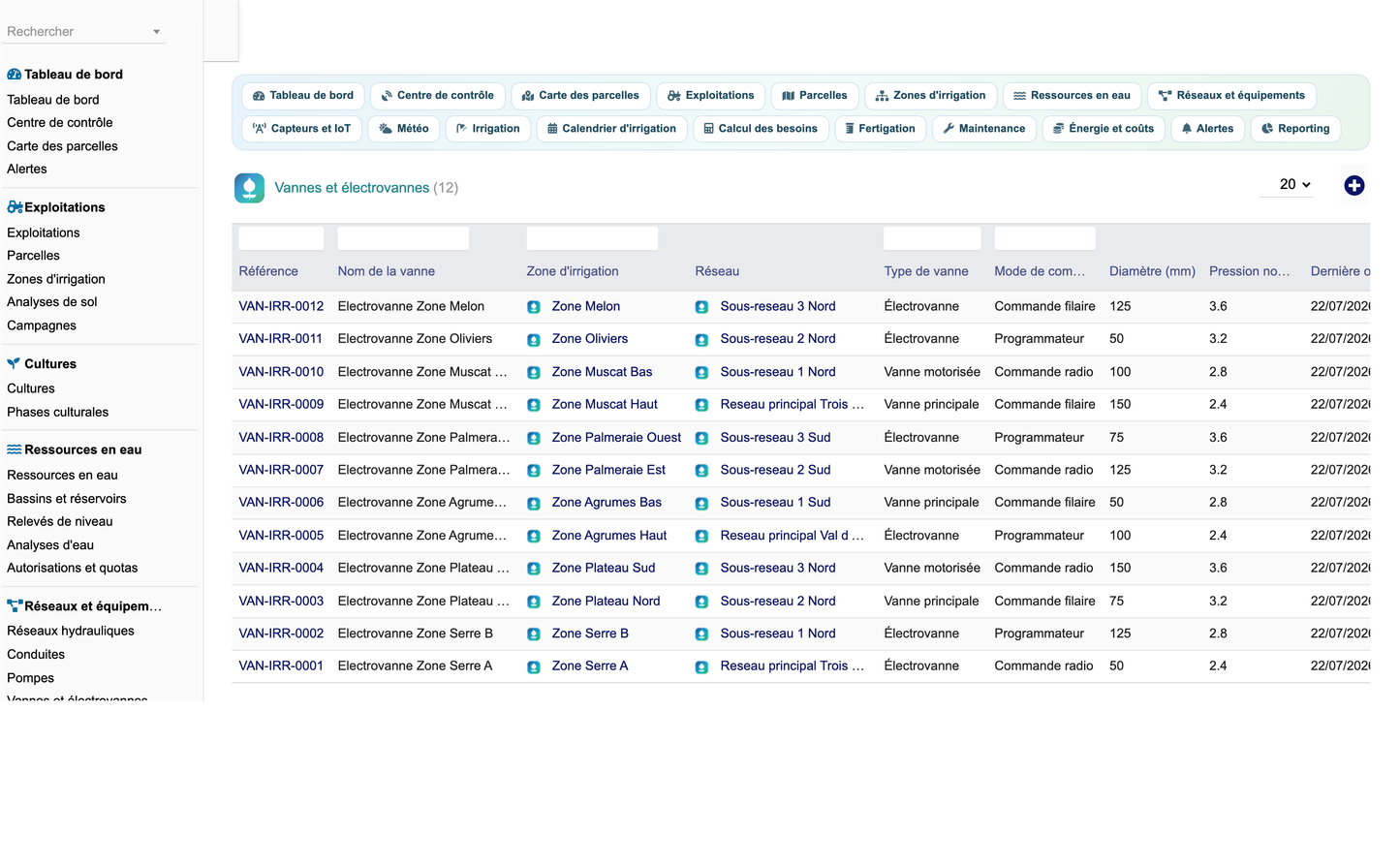Image resolution: width=1400 pixels, height=866 pixels.
Task: Click the network icon in the VAN-IRR-0006 row
Action: pyautogui.click(x=701, y=503)
